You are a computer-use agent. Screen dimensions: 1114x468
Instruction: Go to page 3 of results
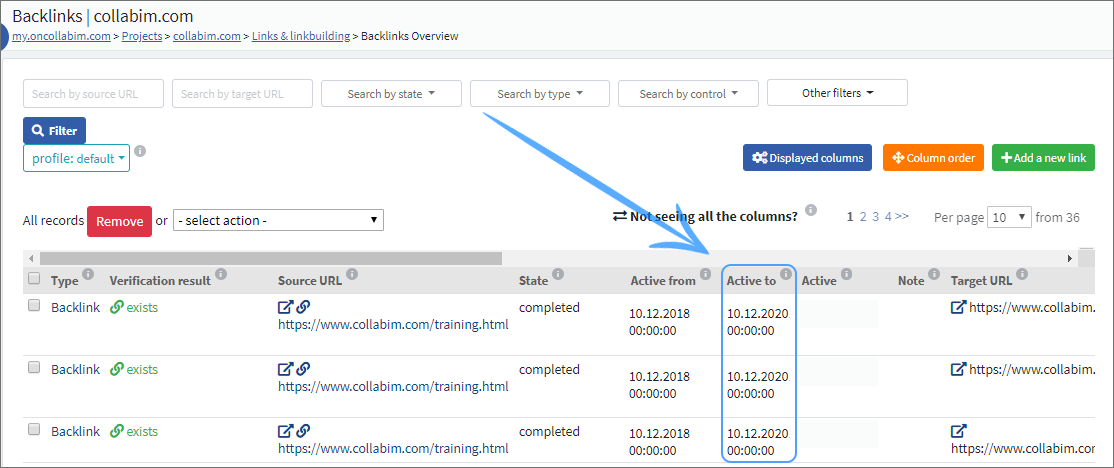point(876,217)
